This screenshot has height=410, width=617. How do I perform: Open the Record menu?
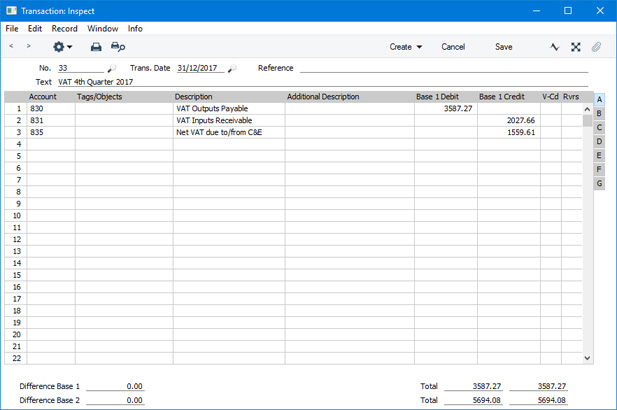(x=64, y=29)
